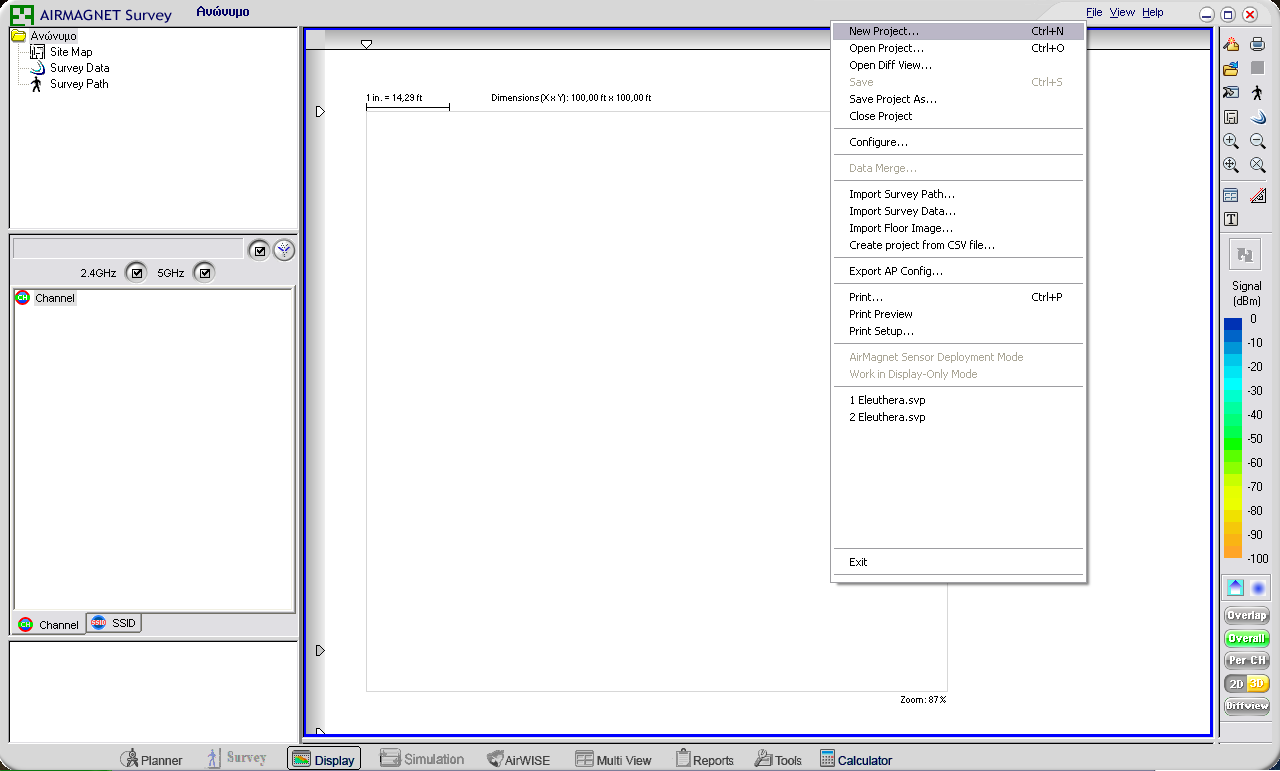Open the Planner module
Screen dimensions: 1280x771
pos(151,759)
